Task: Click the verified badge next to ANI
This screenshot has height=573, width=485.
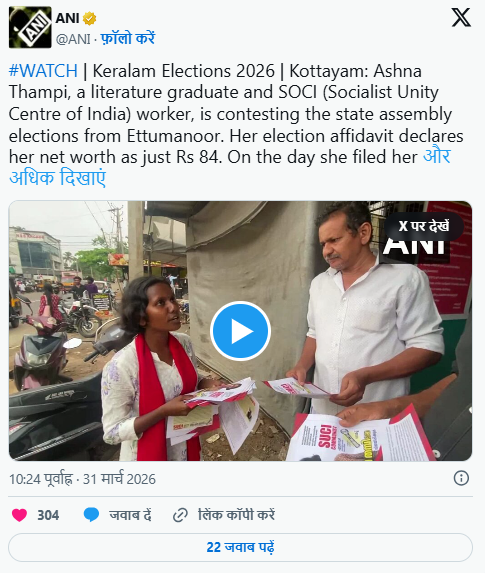Action: (x=90, y=18)
